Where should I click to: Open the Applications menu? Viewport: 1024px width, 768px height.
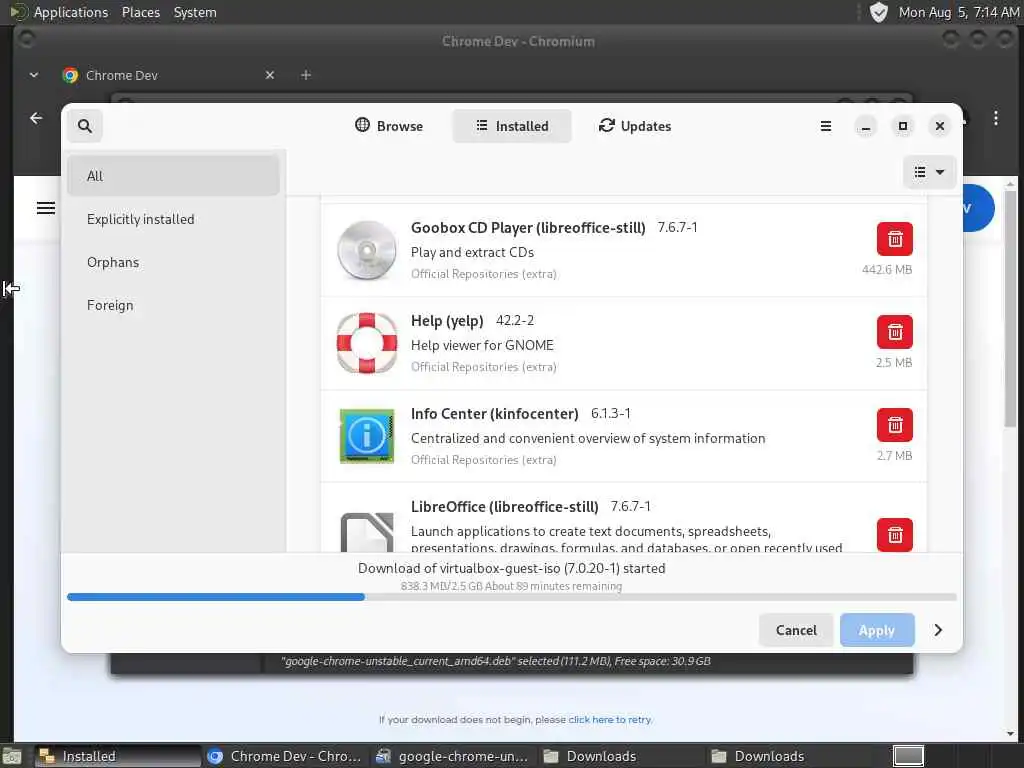coord(59,12)
